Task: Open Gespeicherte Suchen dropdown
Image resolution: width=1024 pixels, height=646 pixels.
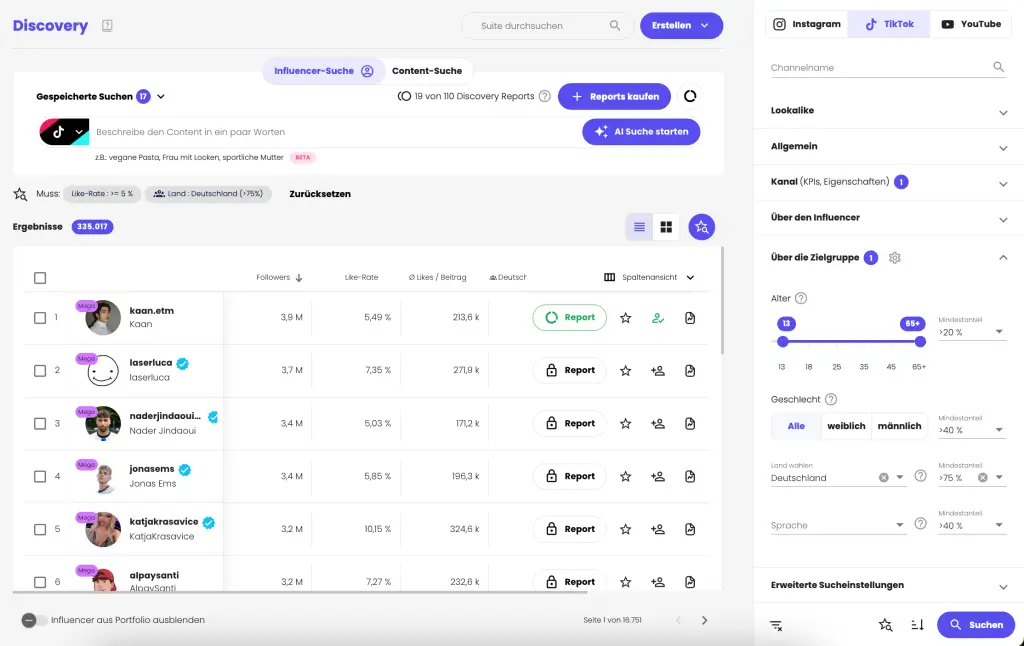Action: coord(161,97)
